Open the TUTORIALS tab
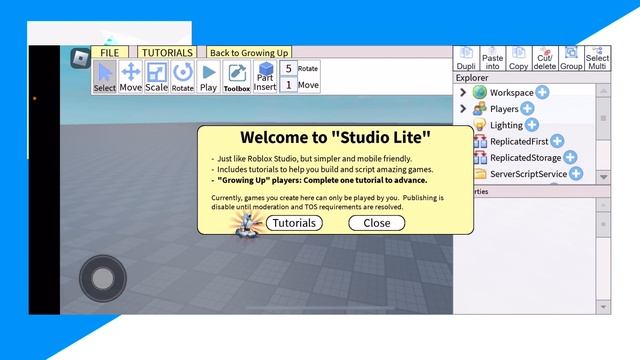640x360 pixels. (167, 52)
